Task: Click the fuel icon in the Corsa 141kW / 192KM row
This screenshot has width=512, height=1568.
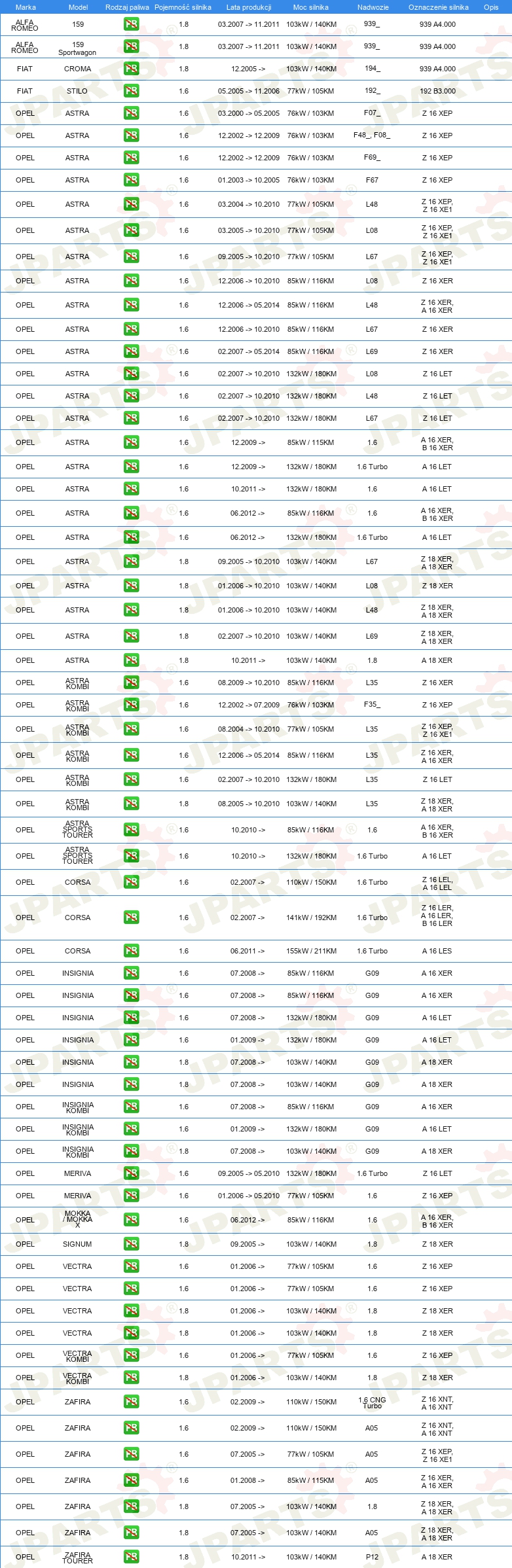Action: [131, 918]
